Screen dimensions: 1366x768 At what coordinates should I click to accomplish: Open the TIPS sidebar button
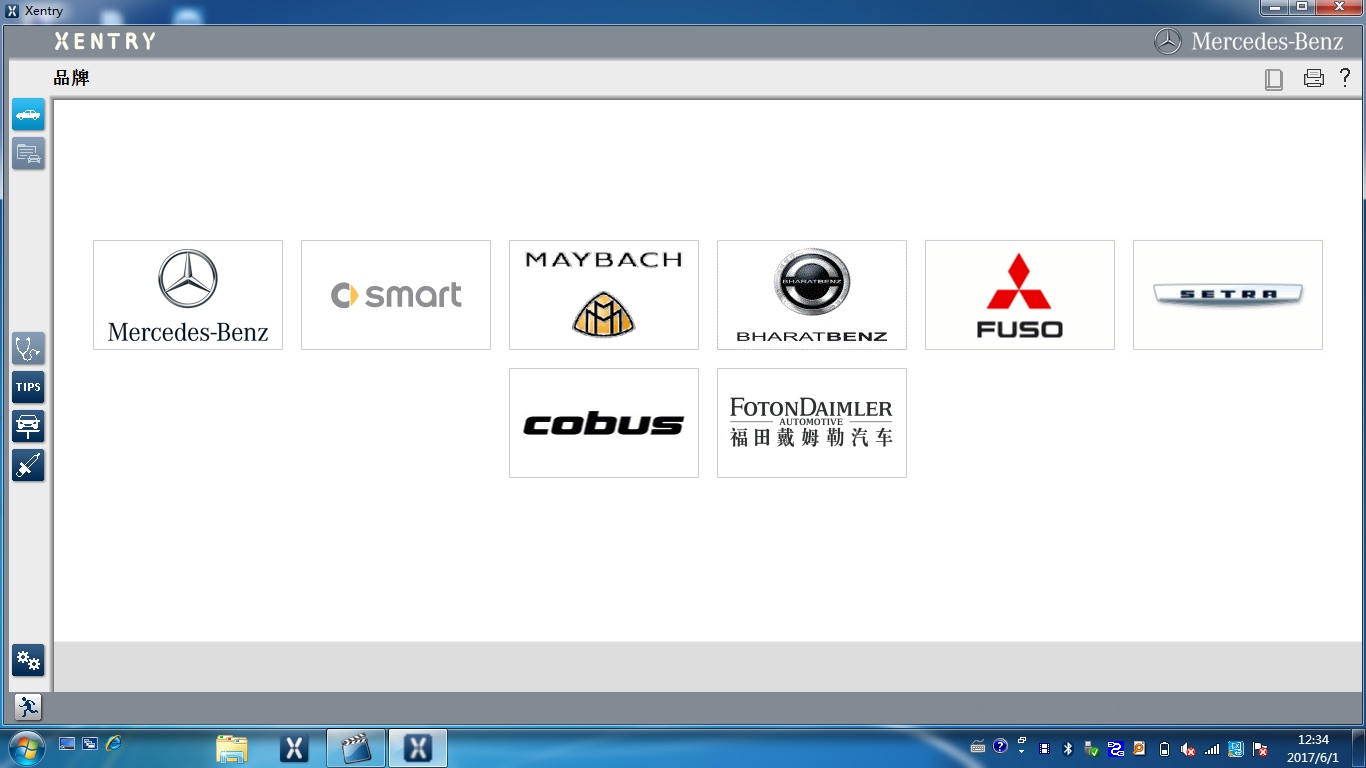point(28,388)
